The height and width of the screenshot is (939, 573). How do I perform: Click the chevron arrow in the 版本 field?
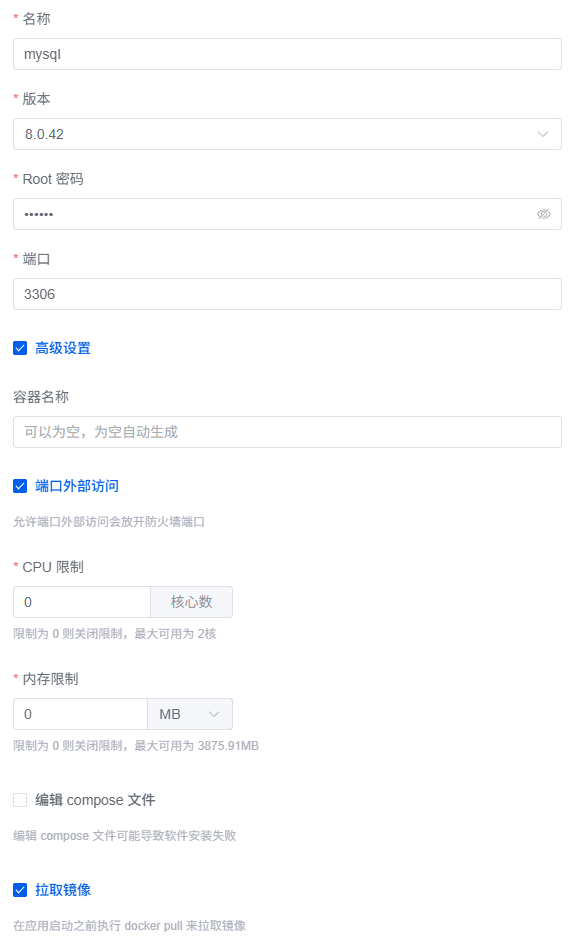[542, 134]
